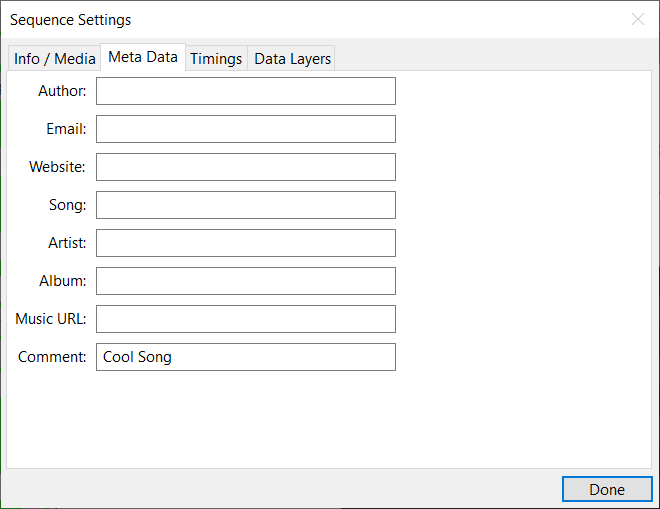Click the Website text field
Screen dimensions: 660x509
click(245, 167)
